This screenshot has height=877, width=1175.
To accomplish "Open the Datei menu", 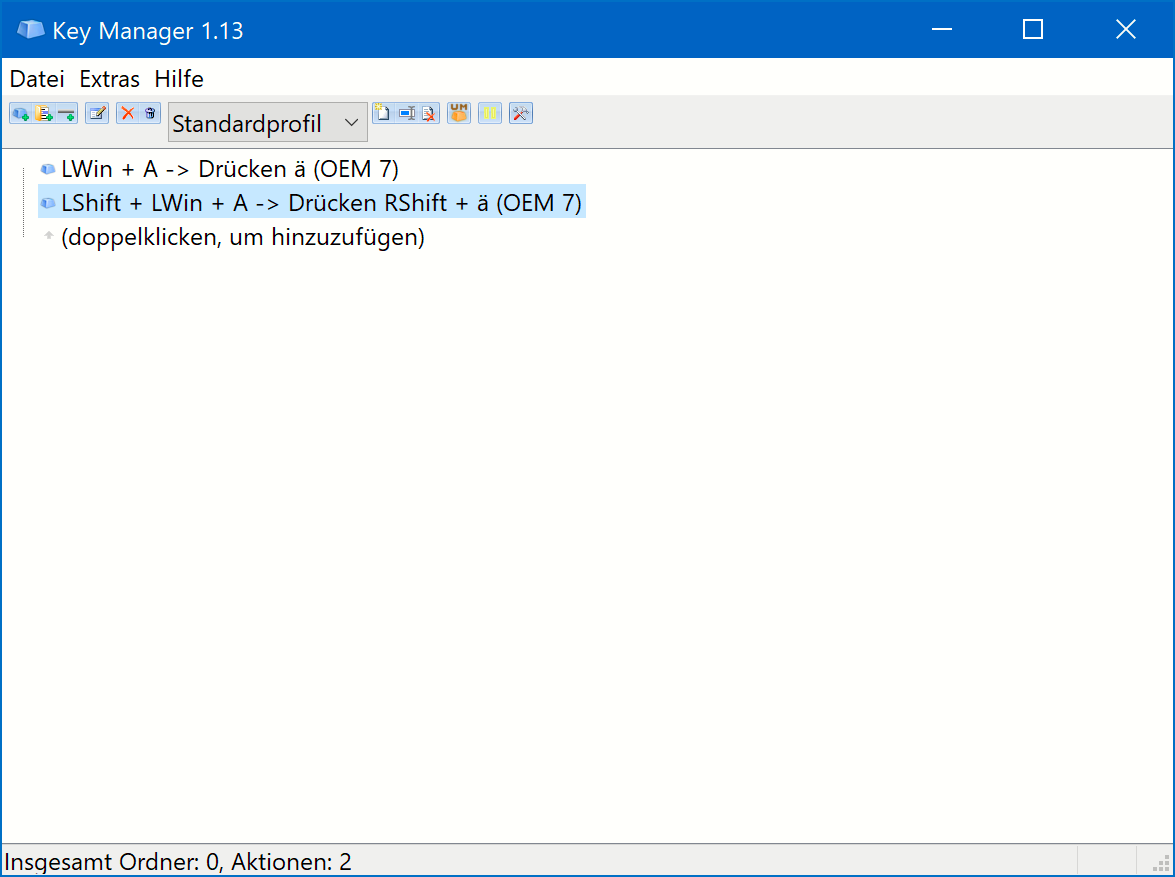I will click(37, 79).
